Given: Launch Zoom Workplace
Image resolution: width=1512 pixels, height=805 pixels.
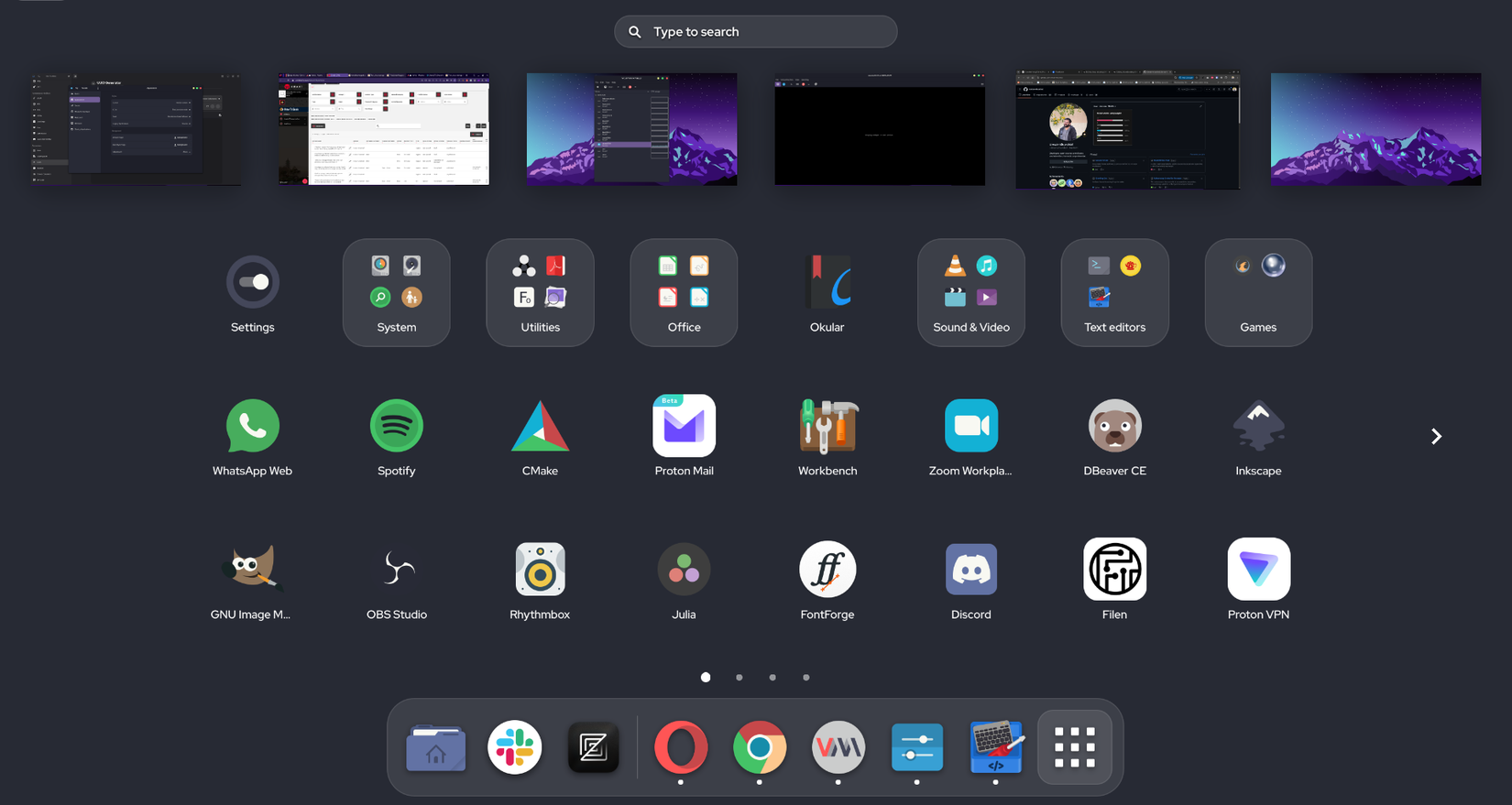Looking at the screenshot, I should click(x=971, y=437).
